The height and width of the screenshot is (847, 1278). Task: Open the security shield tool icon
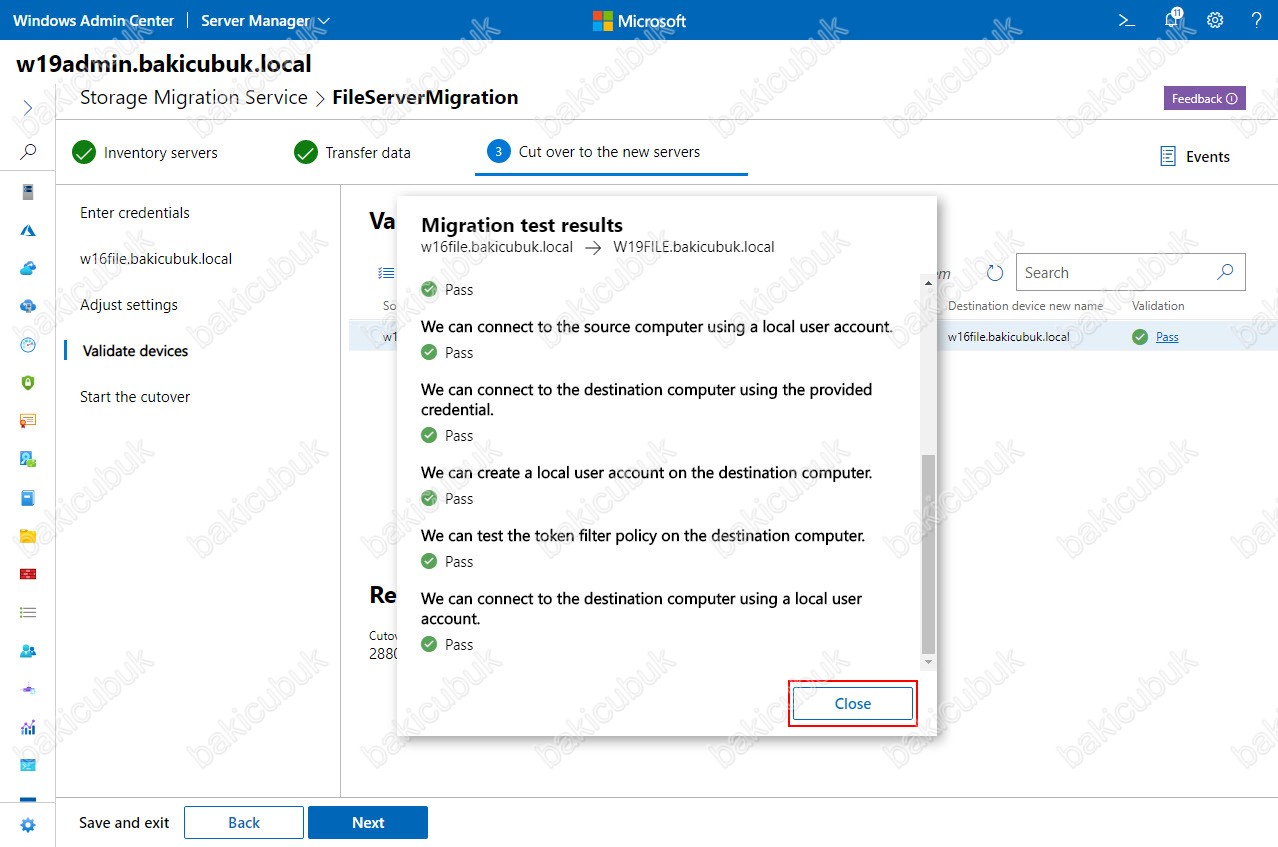tap(28, 382)
